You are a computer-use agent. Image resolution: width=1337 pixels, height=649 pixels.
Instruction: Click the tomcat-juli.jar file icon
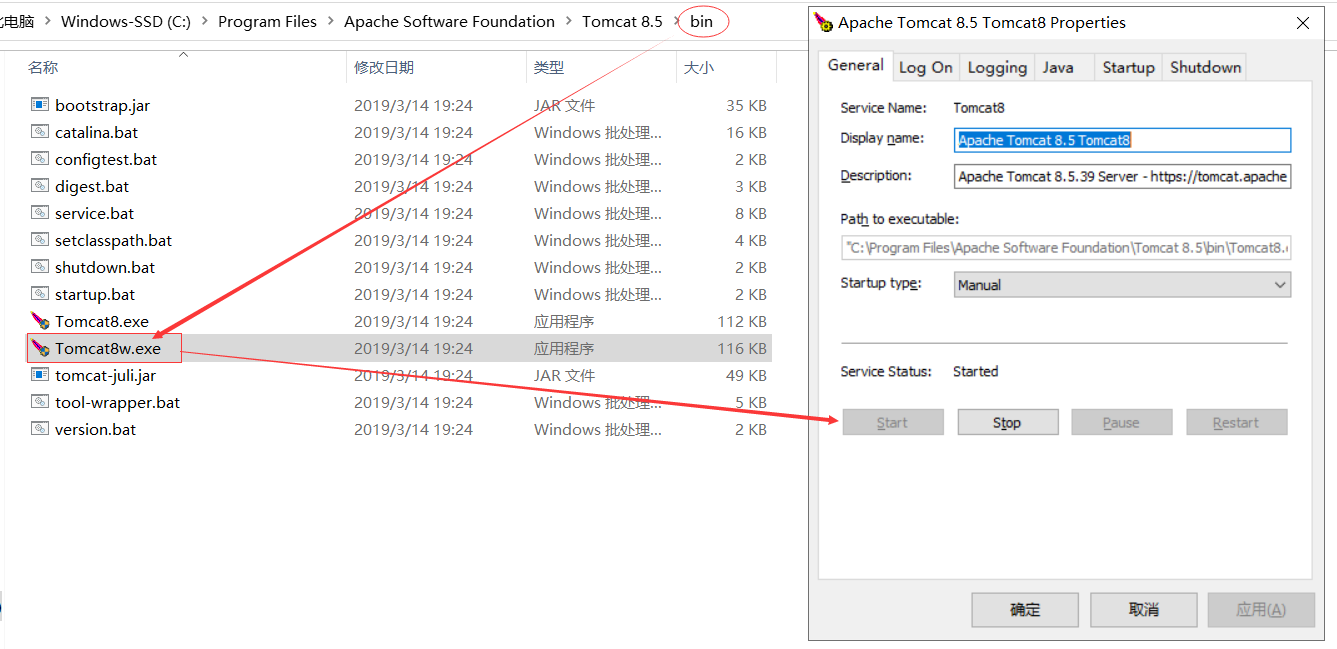tap(40, 375)
